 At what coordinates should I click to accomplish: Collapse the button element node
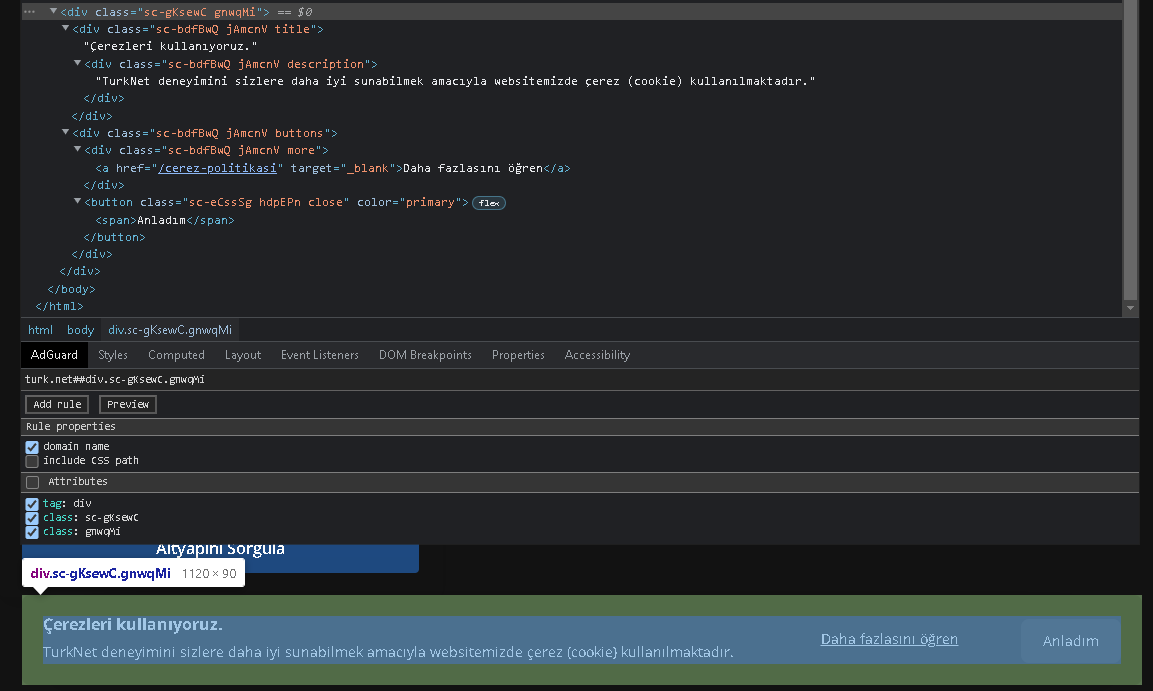tap(77, 202)
